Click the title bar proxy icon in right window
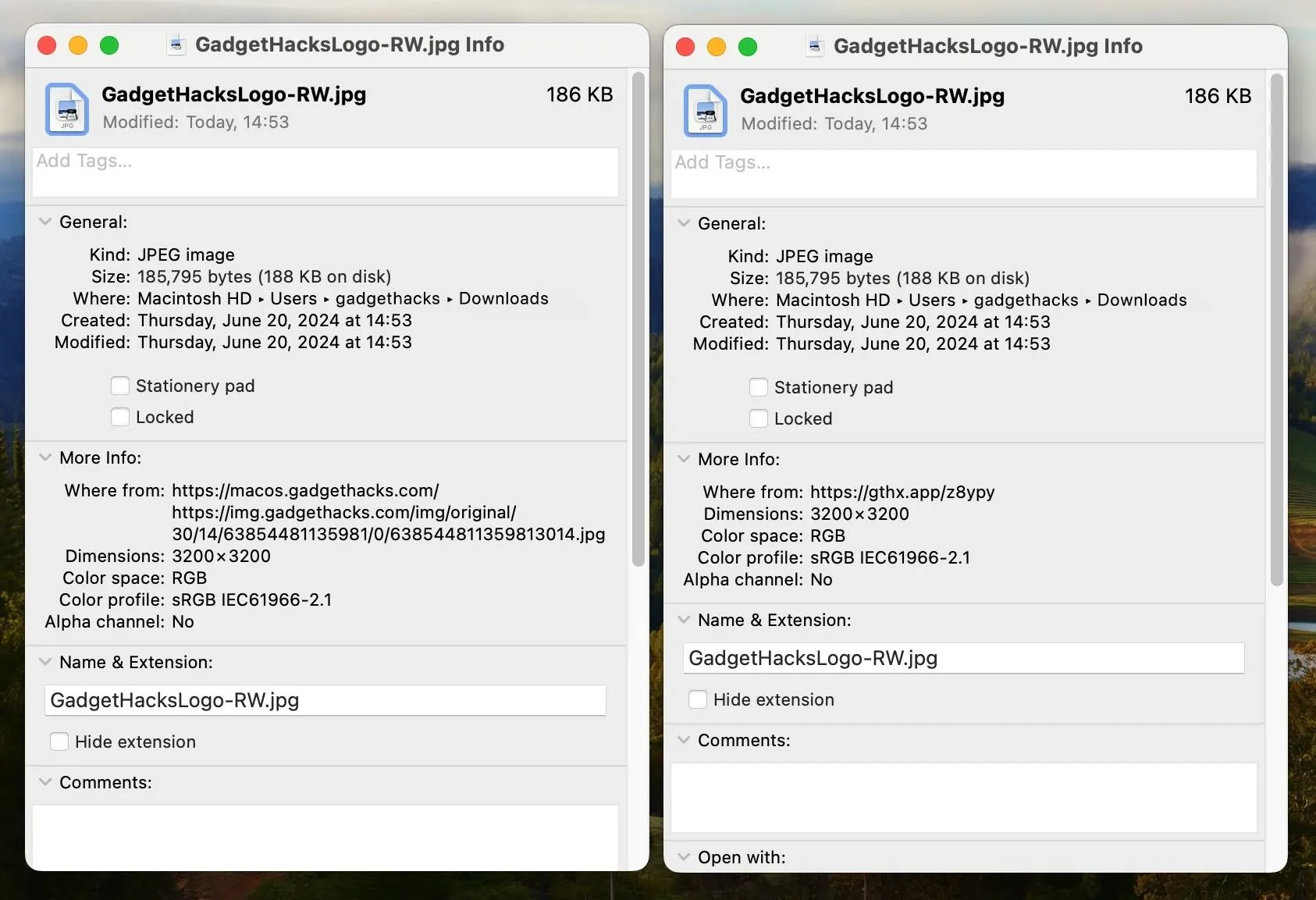Viewport: 1316px width, 900px height. [815, 47]
